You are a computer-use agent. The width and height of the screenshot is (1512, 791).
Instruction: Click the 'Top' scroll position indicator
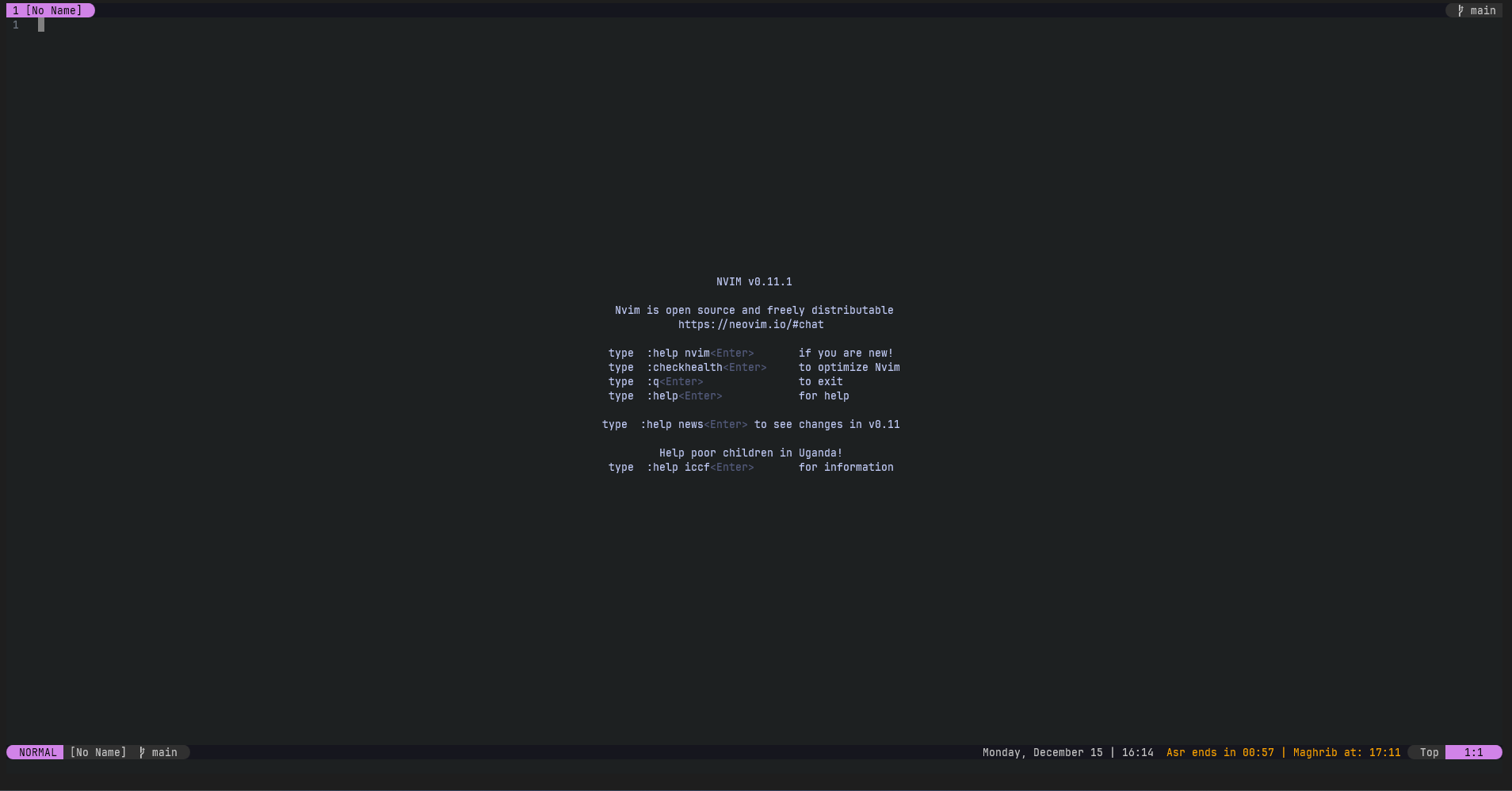[1429, 752]
